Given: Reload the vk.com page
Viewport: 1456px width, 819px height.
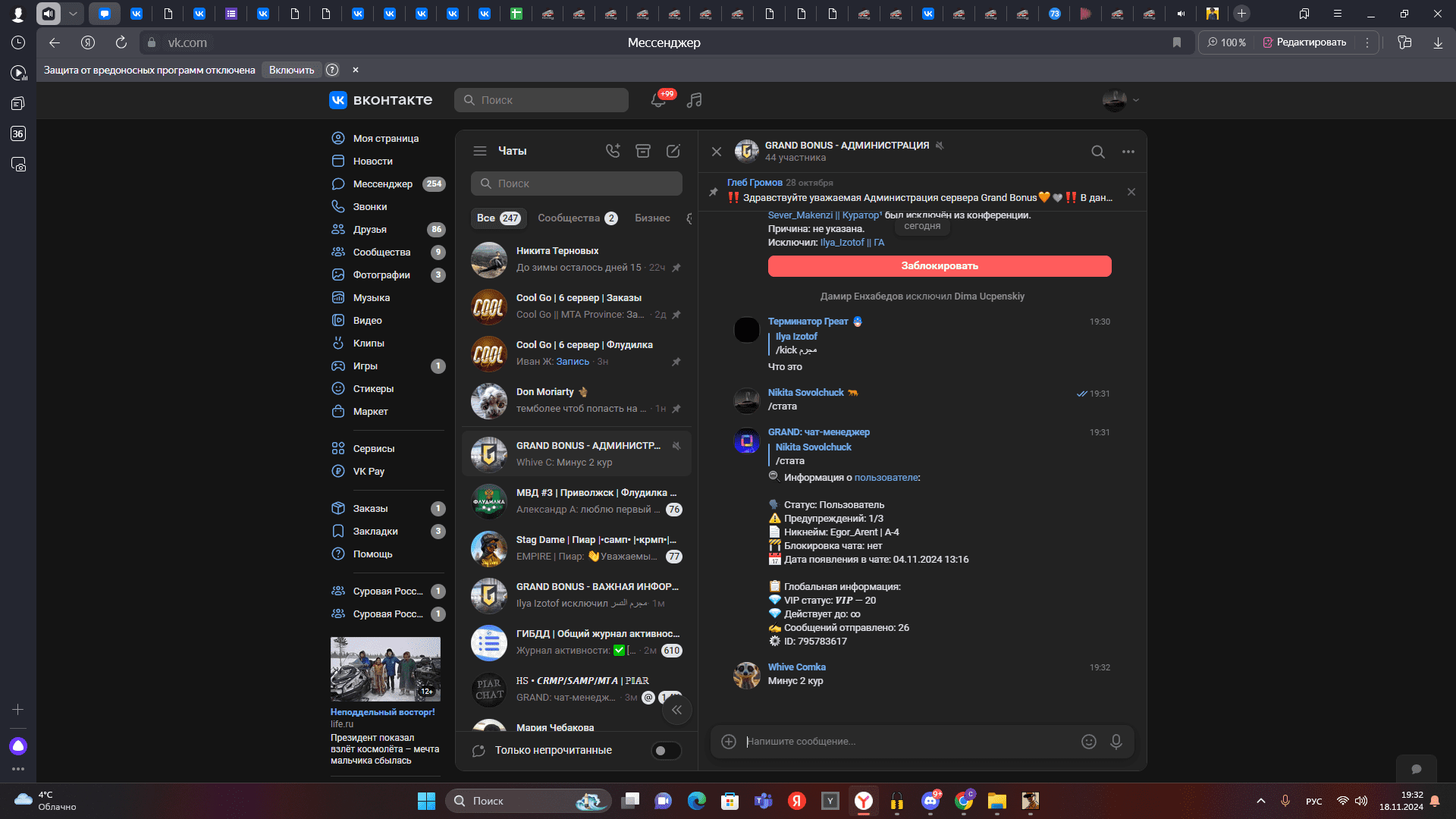Looking at the screenshot, I should [x=121, y=42].
